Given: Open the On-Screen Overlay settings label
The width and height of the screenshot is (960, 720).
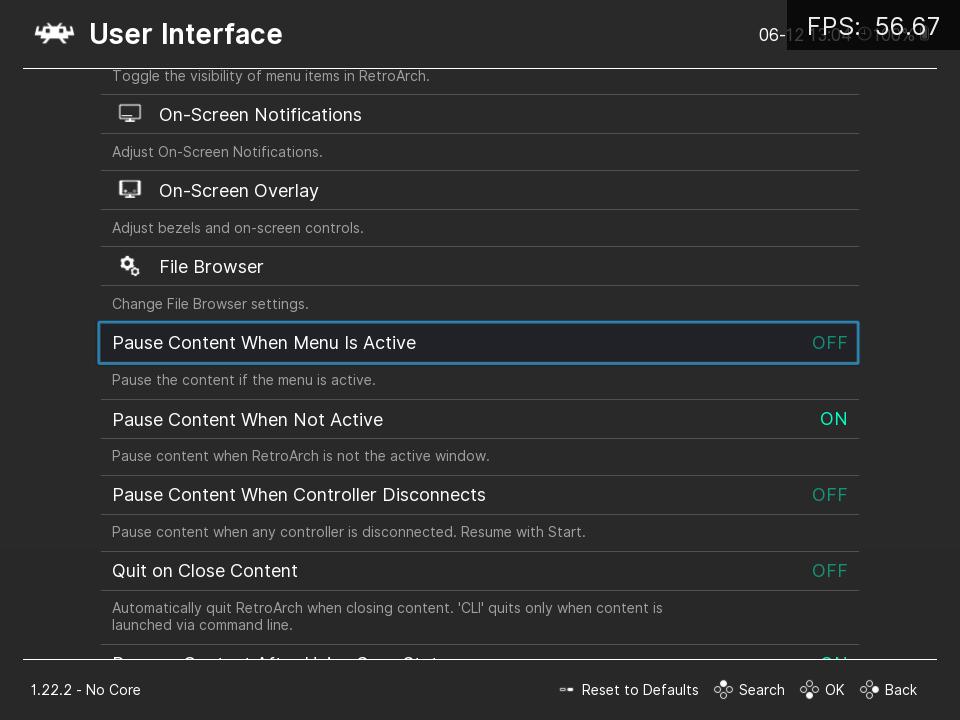Looking at the screenshot, I should pos(238,191).
